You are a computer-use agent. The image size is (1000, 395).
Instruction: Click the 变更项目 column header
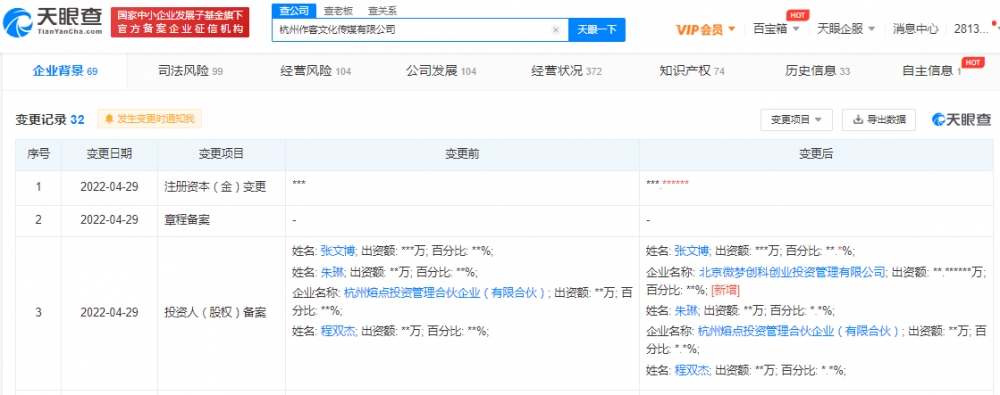(x=221, y=154)
